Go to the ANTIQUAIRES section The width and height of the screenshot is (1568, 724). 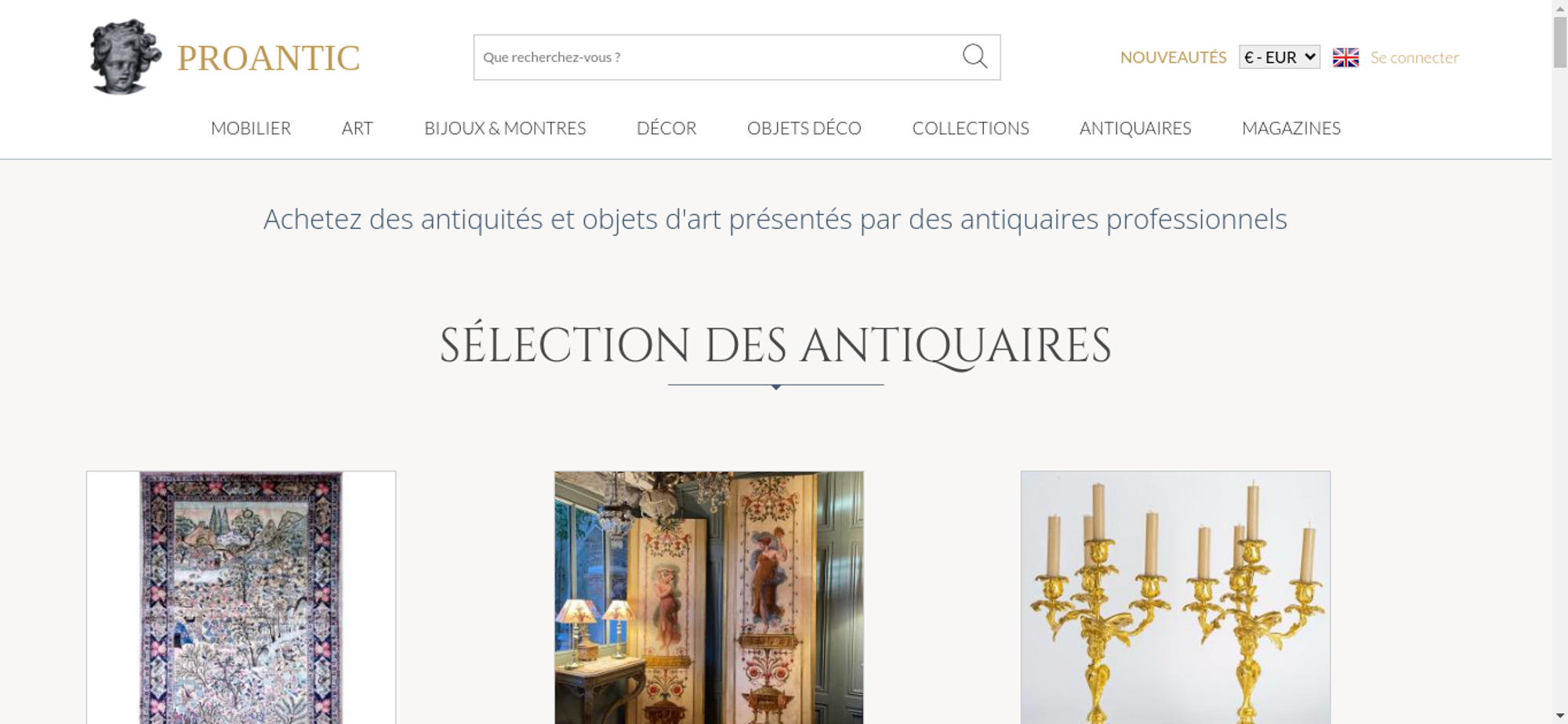pos(1135,128)
